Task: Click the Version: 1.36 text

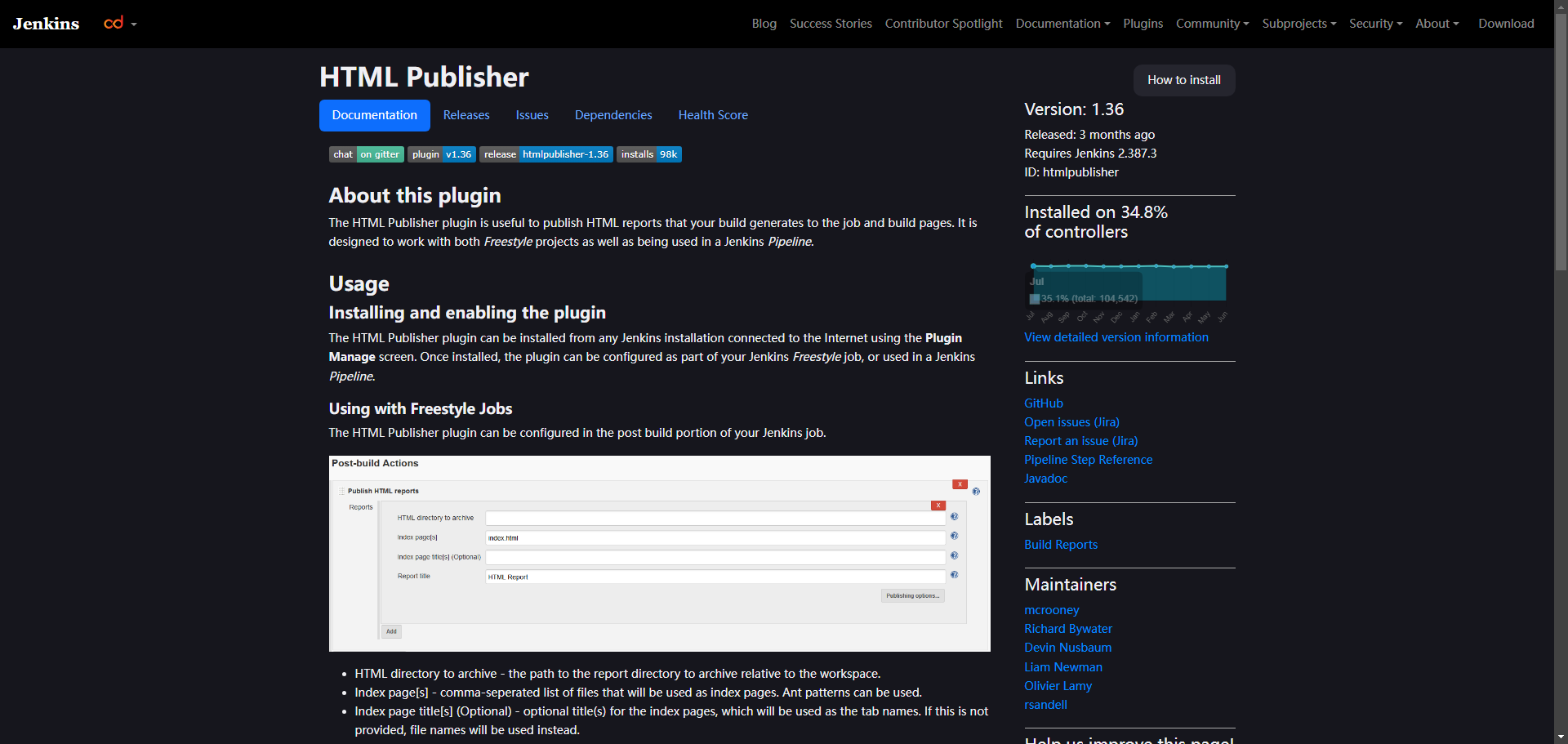Action: point(1074,109)
